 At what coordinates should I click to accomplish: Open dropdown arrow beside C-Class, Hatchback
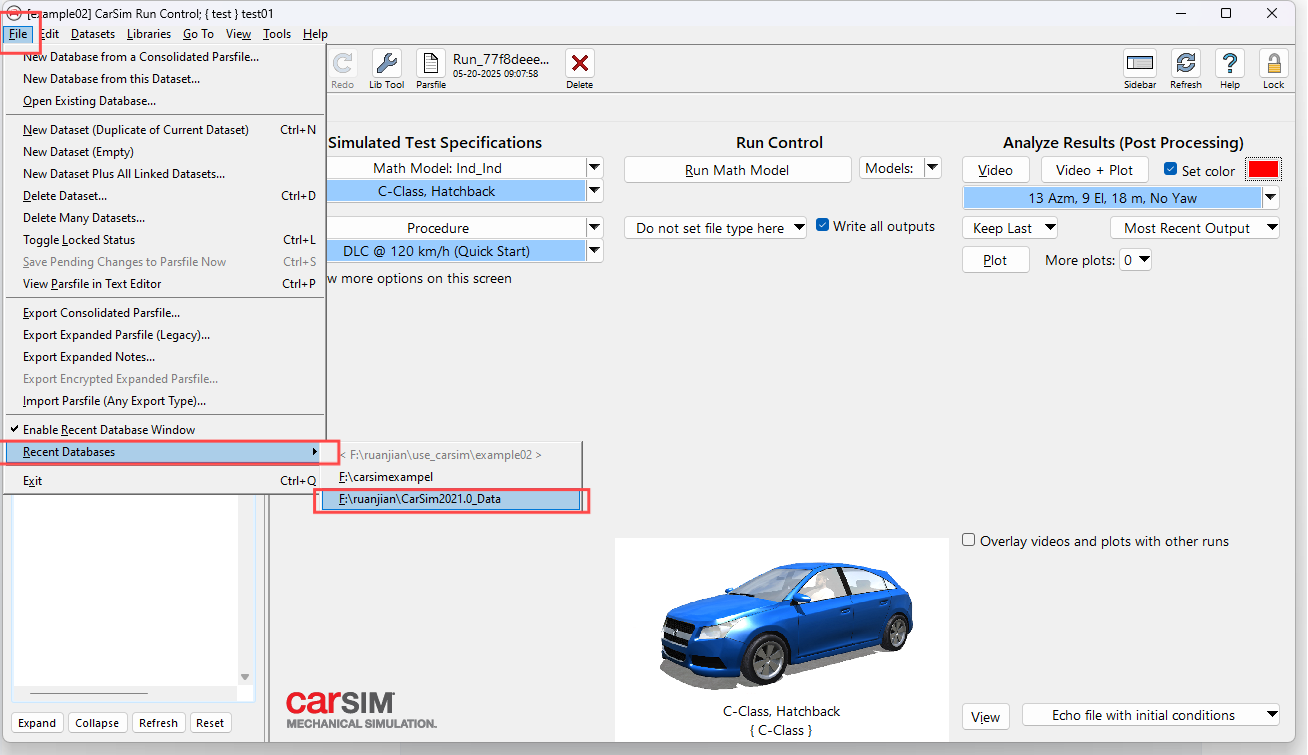[595, 191]
